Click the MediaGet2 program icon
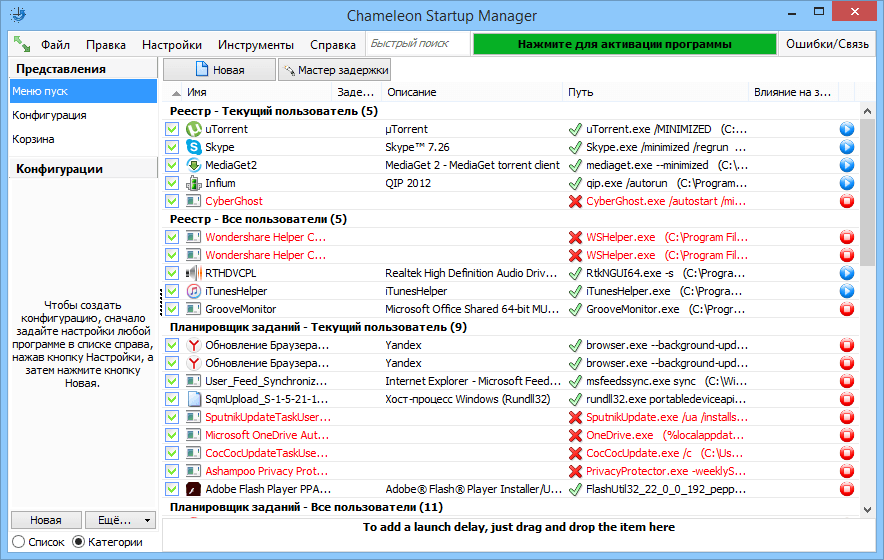Screen dimensions: 884x560 pos(193,165)
